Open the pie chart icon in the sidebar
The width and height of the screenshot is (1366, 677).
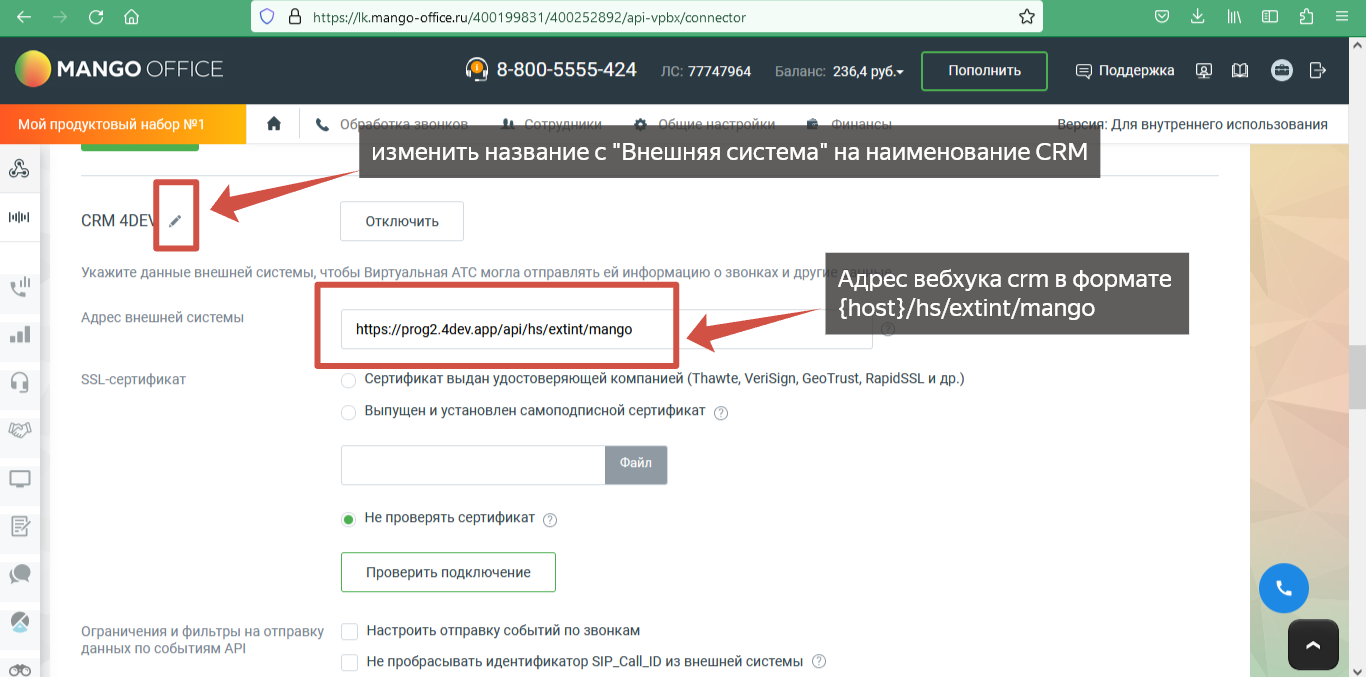(19, 621)
